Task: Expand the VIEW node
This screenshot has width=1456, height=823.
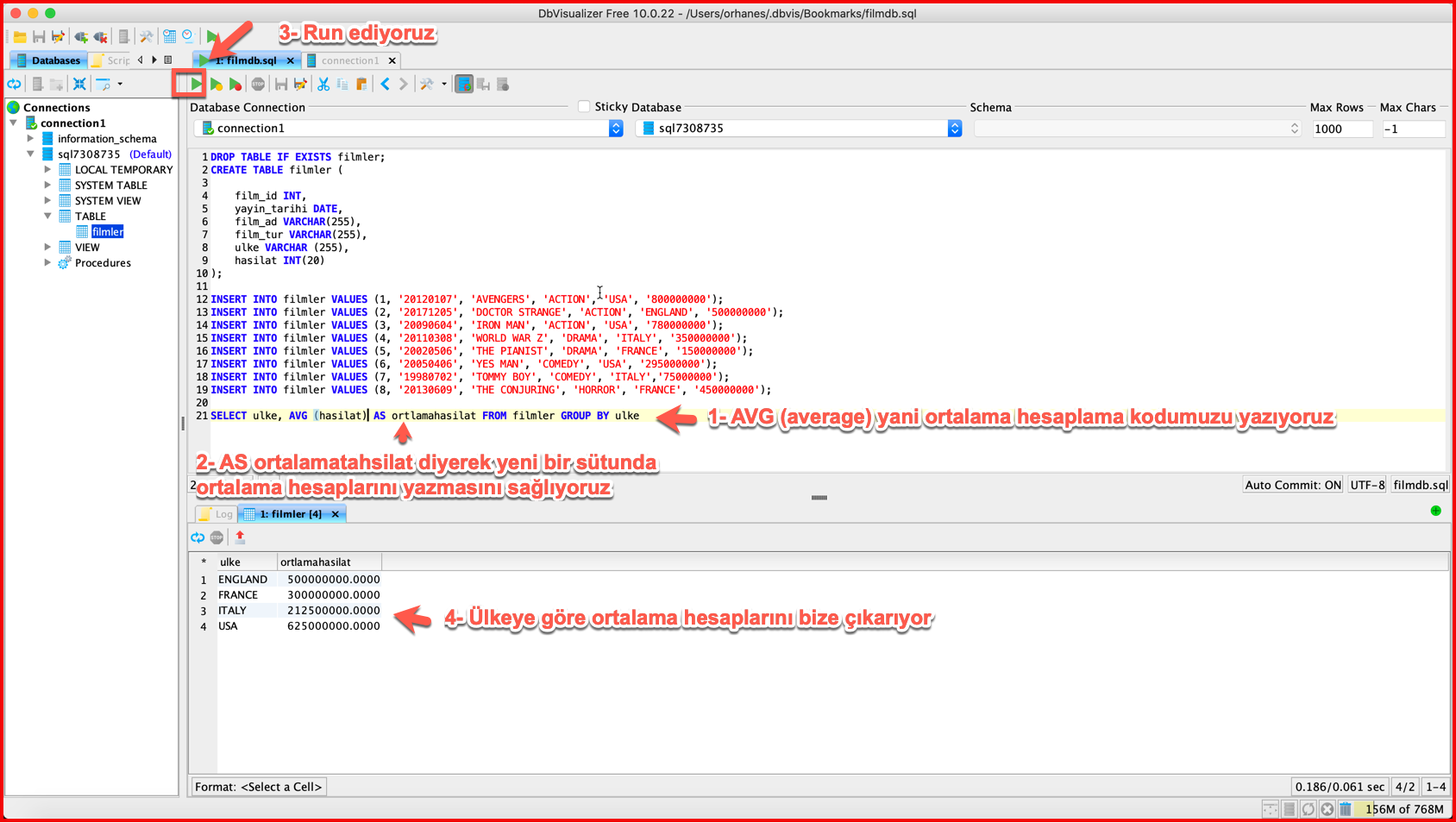Action: click(48, 247)
